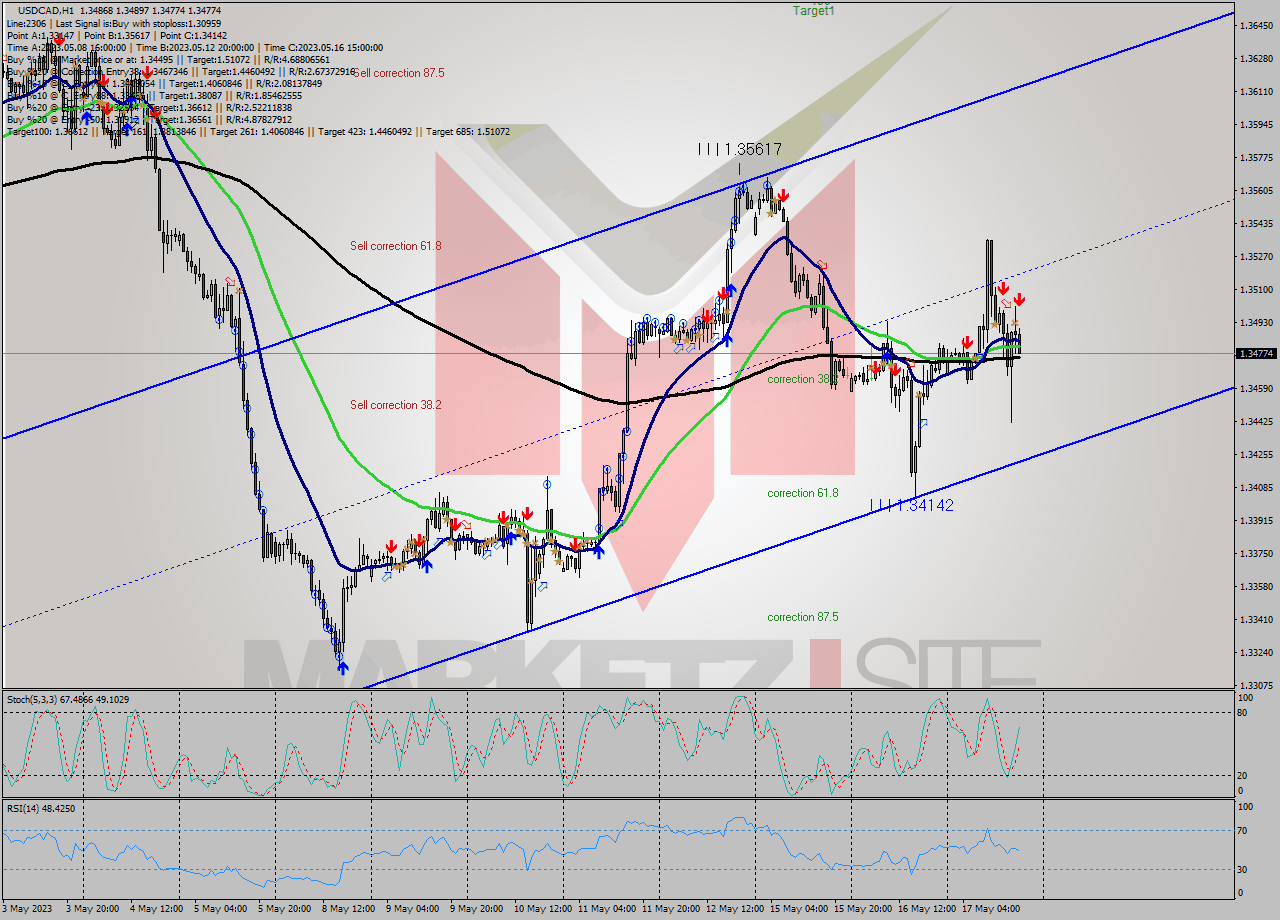
Task: Click 1.34425 on the price scale
Action: (x=1256, y=421)
